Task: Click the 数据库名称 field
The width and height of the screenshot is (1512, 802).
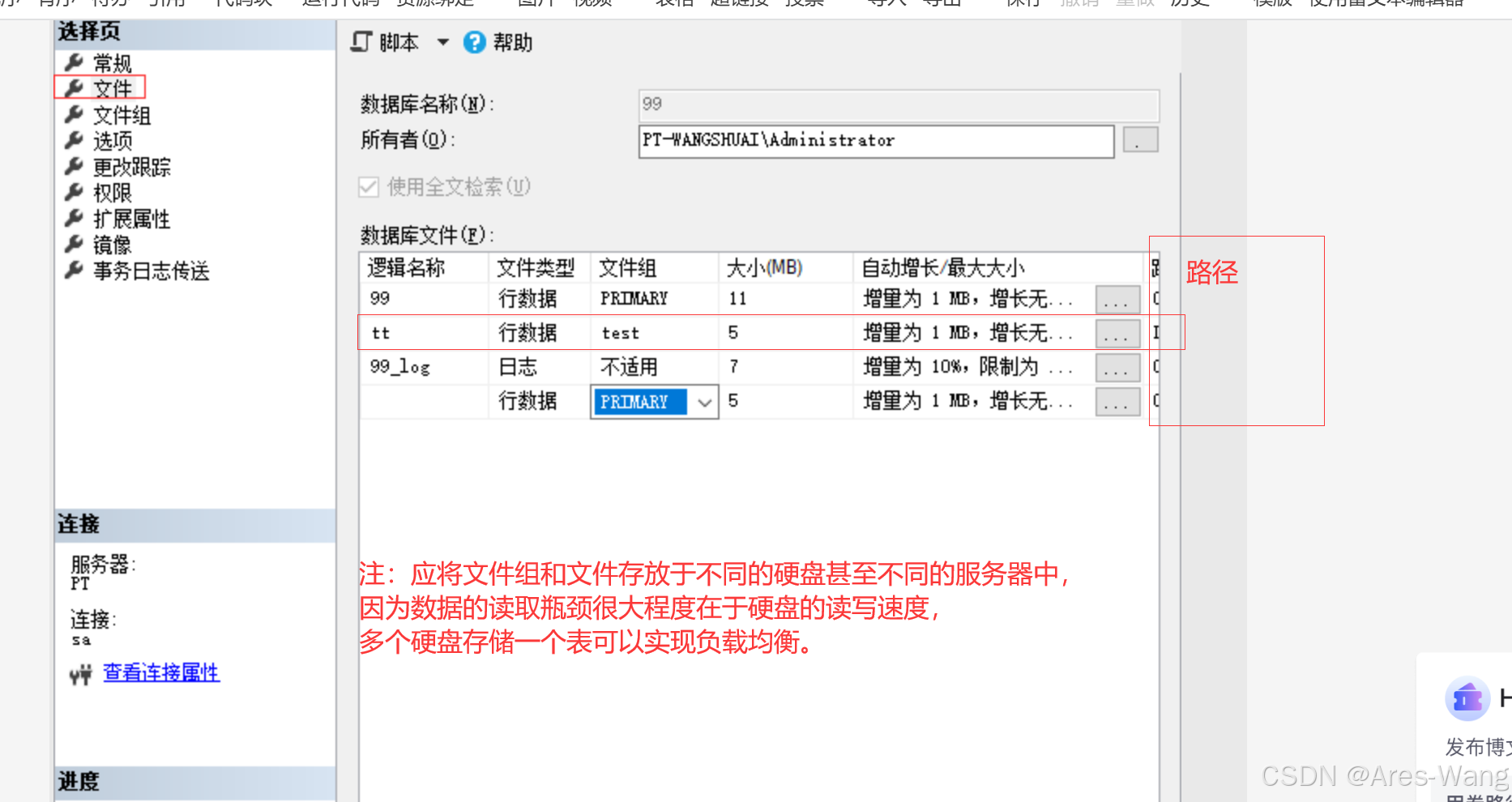Action: click(899, 105)
